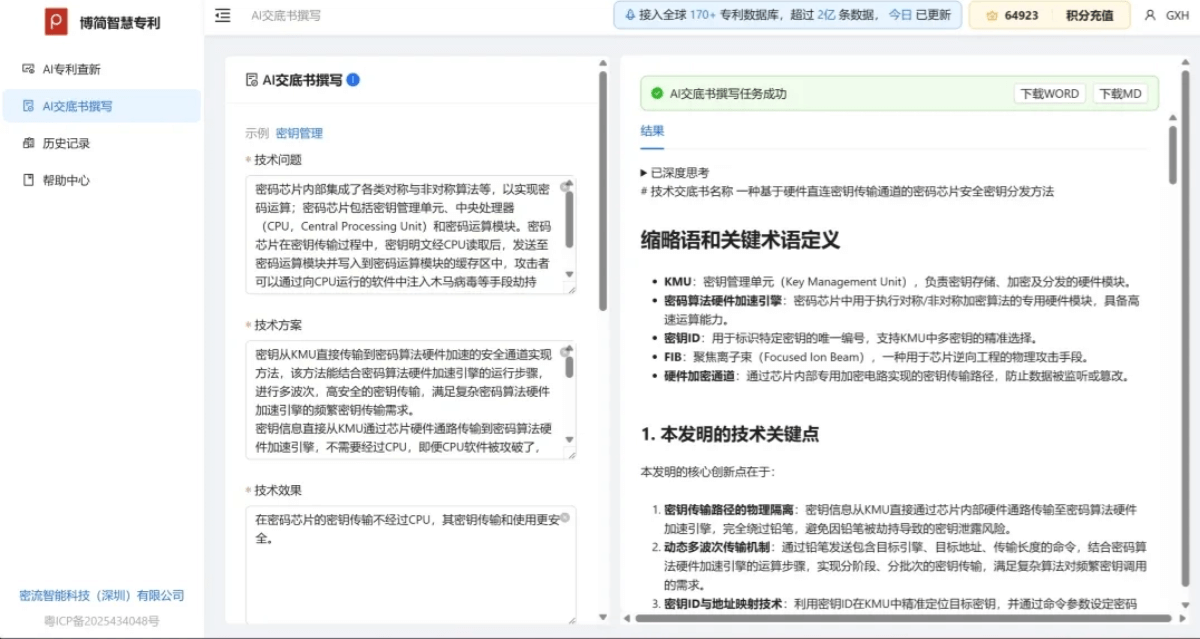Open 帮助中心 in the sidebar
1200x639 pixels.
click(66, 180)
